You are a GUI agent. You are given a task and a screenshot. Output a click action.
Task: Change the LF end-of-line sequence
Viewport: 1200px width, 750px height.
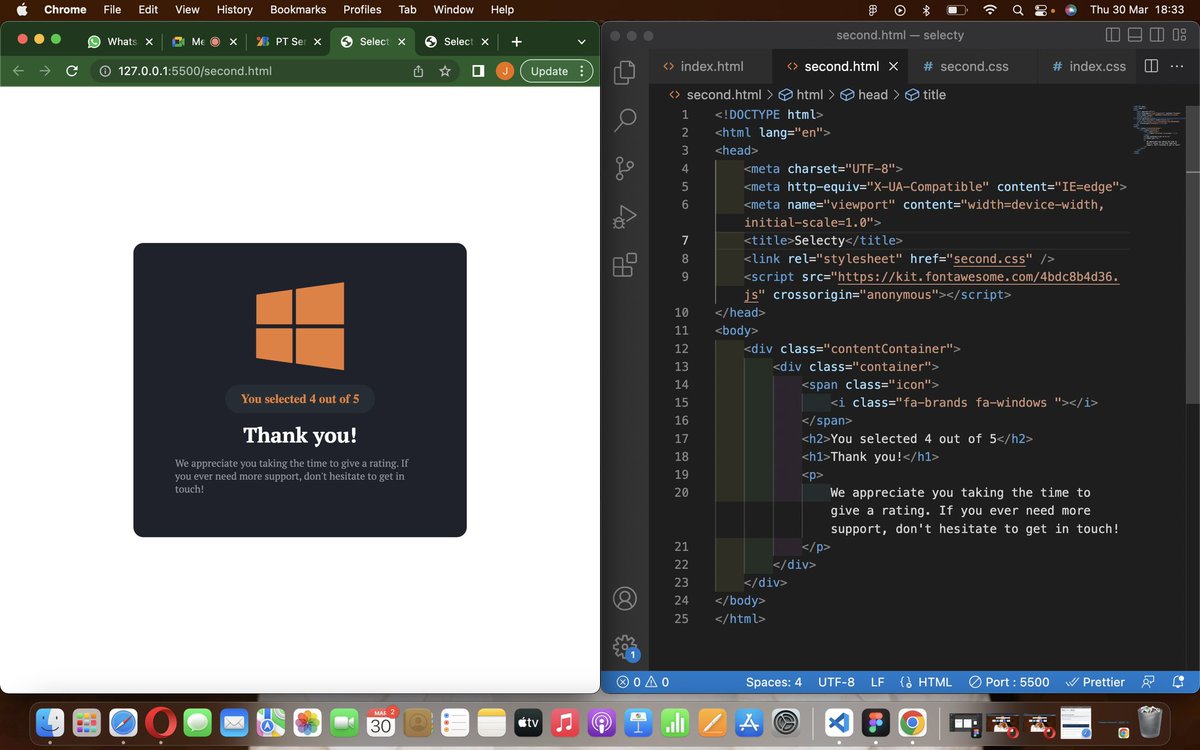point(877,682)
